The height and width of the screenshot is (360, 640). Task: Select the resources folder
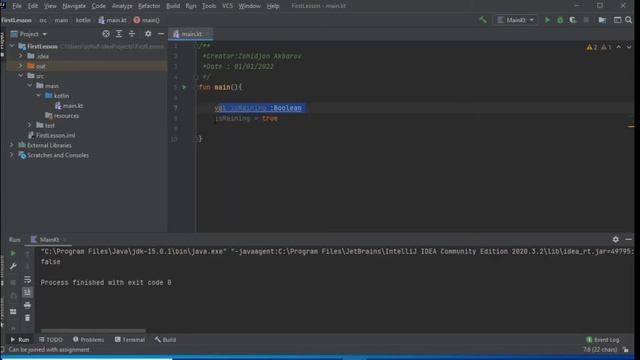click(62, 116)
